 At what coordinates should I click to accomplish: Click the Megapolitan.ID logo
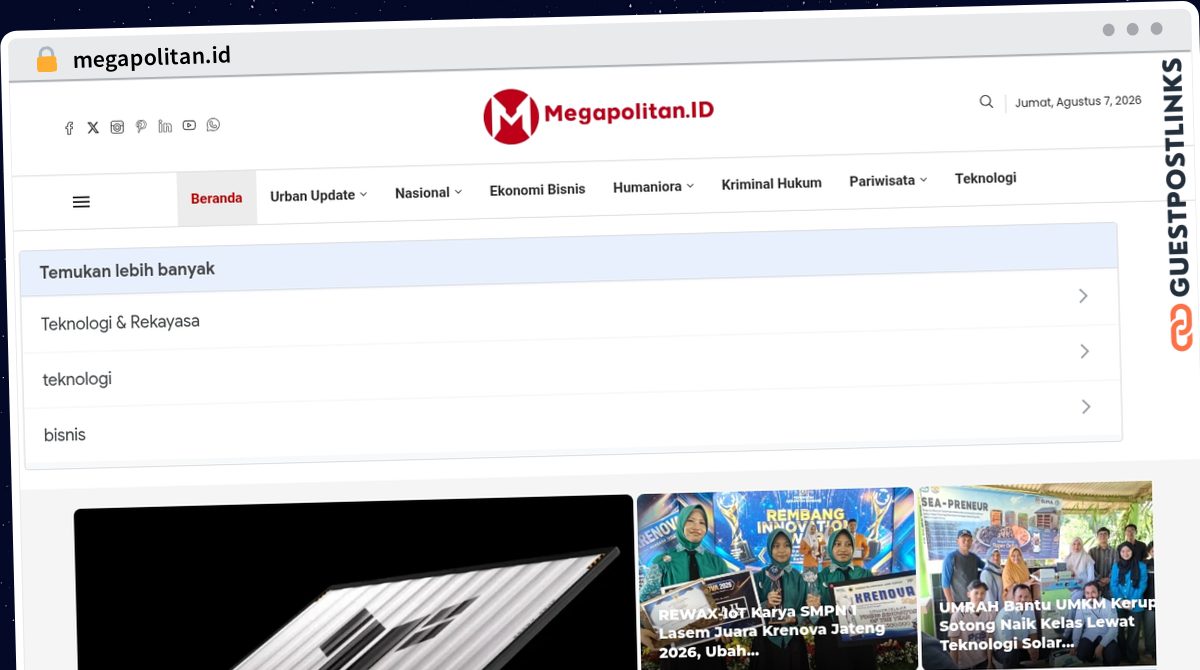coord(598,115)
